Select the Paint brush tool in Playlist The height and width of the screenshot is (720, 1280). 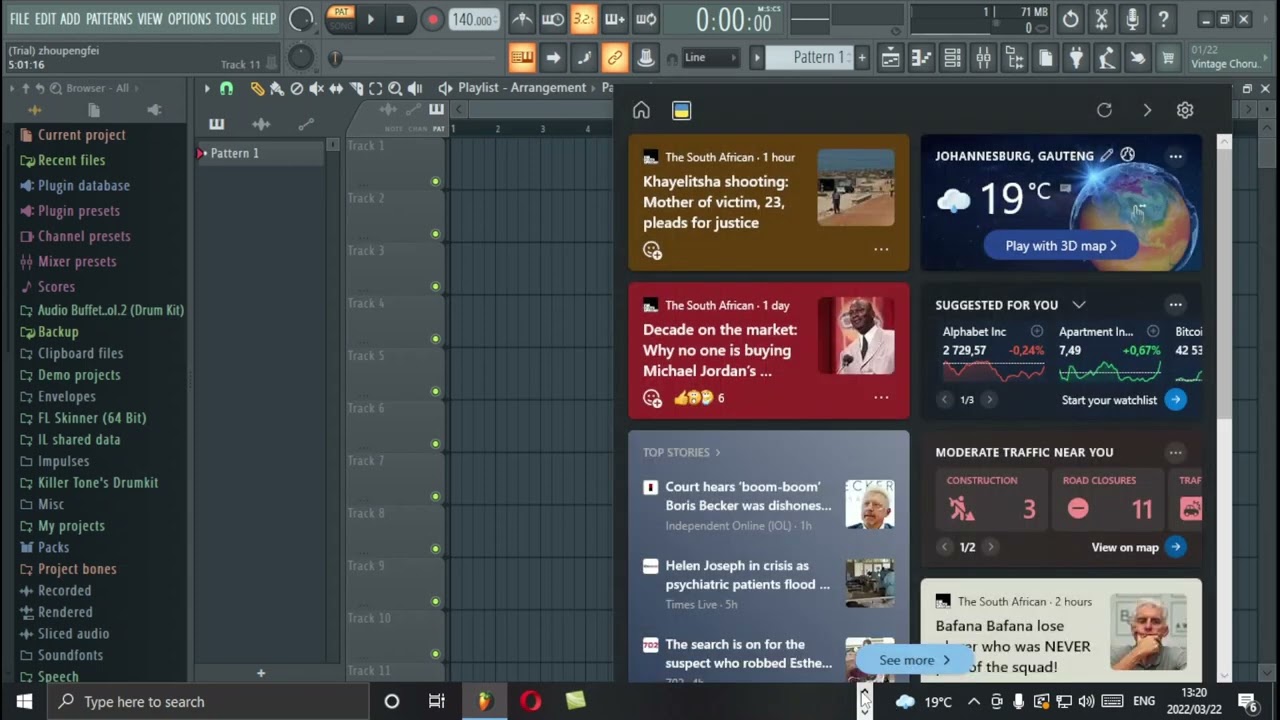click(277, 88)
